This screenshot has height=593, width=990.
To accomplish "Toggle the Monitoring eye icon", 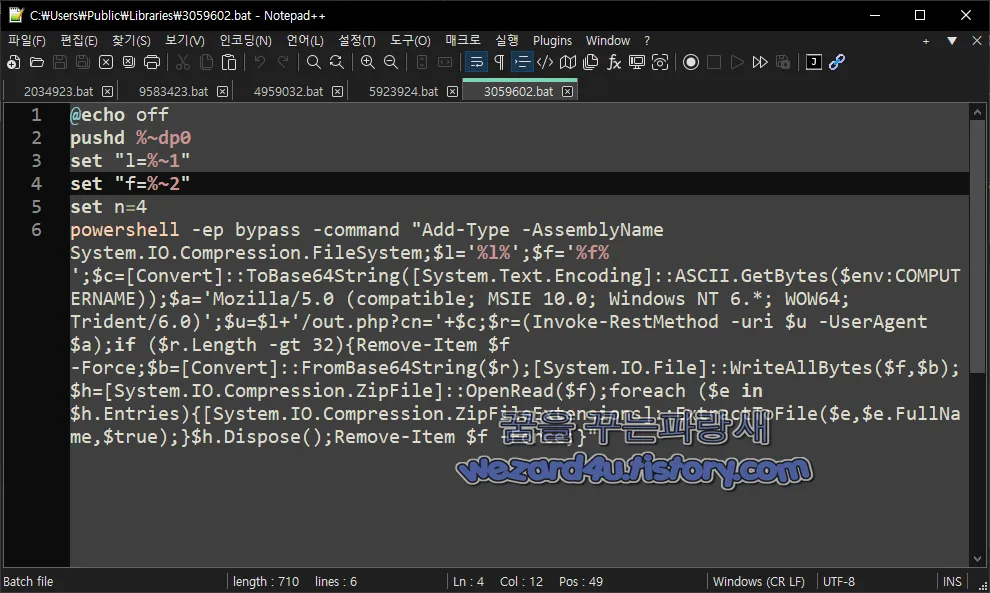I will click(660, 62).
